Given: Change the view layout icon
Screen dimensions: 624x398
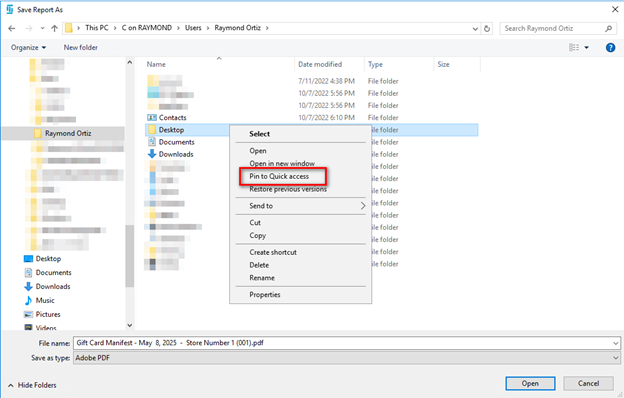Looking at the screenshot, I should [x=574, y=47].
